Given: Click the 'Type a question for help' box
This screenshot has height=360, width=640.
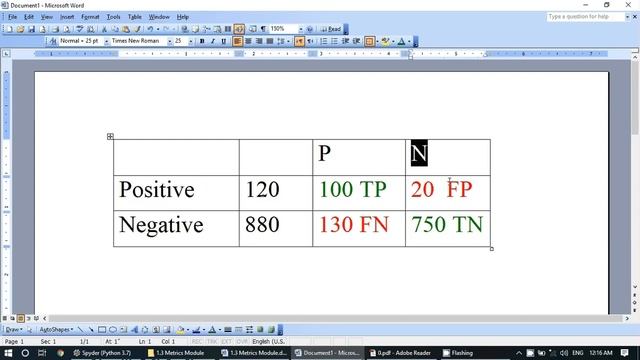Looking at the screenshot, I should 586,17.
